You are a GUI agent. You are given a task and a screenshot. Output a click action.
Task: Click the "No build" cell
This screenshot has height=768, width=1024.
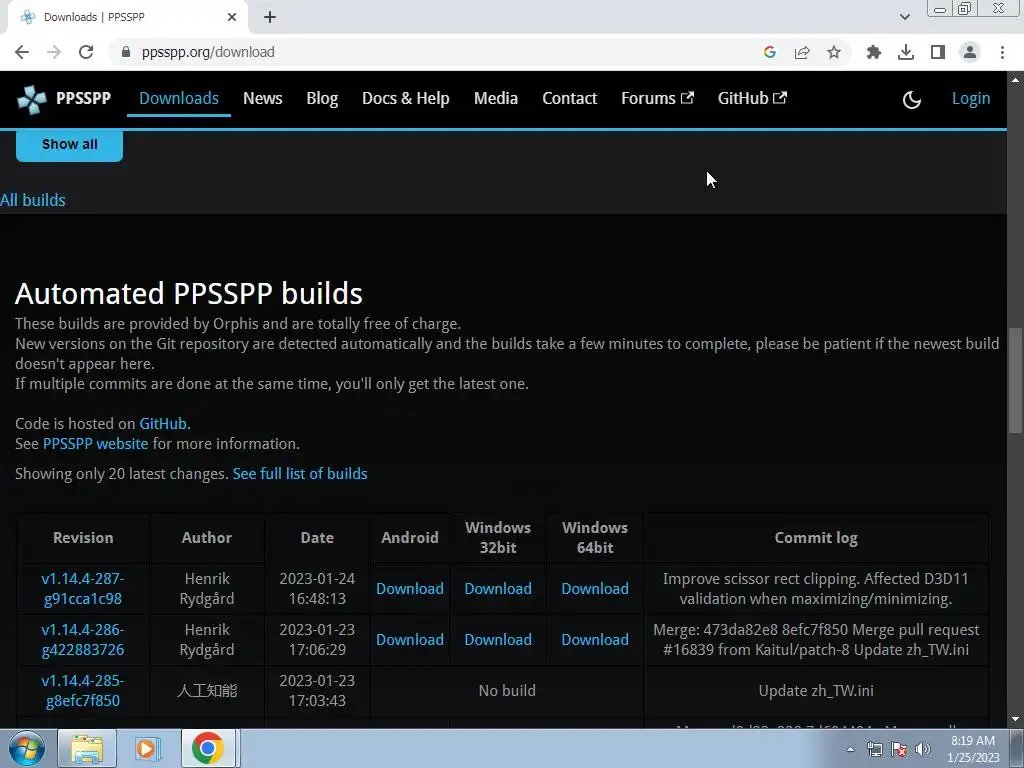pos(507,691)
